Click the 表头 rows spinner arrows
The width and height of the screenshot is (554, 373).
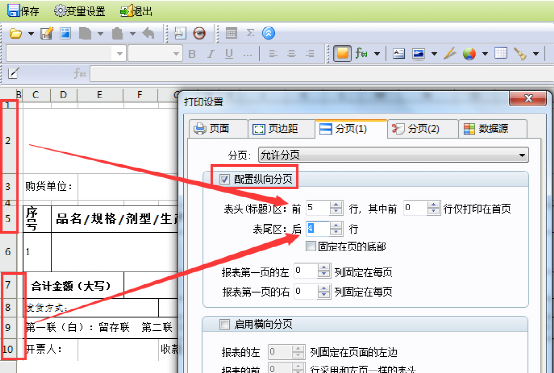[336, 208]
